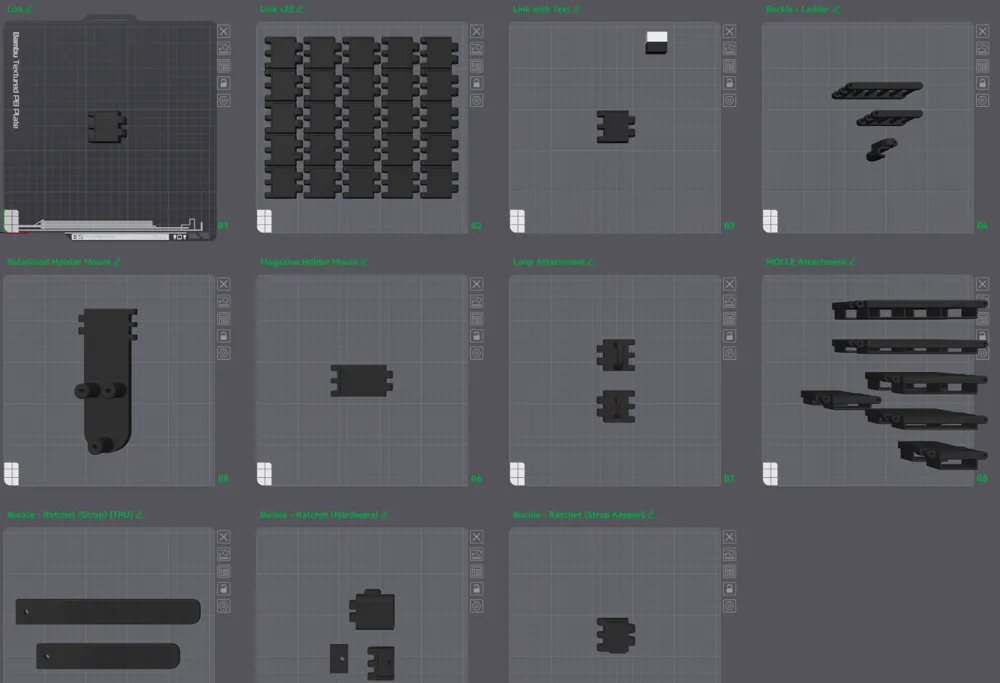The width and height of the screenshot is (1000, 683).
Task: Arrange objects on Loop Attachment plate
Action: pyautogui.click(x=730, y=318)
